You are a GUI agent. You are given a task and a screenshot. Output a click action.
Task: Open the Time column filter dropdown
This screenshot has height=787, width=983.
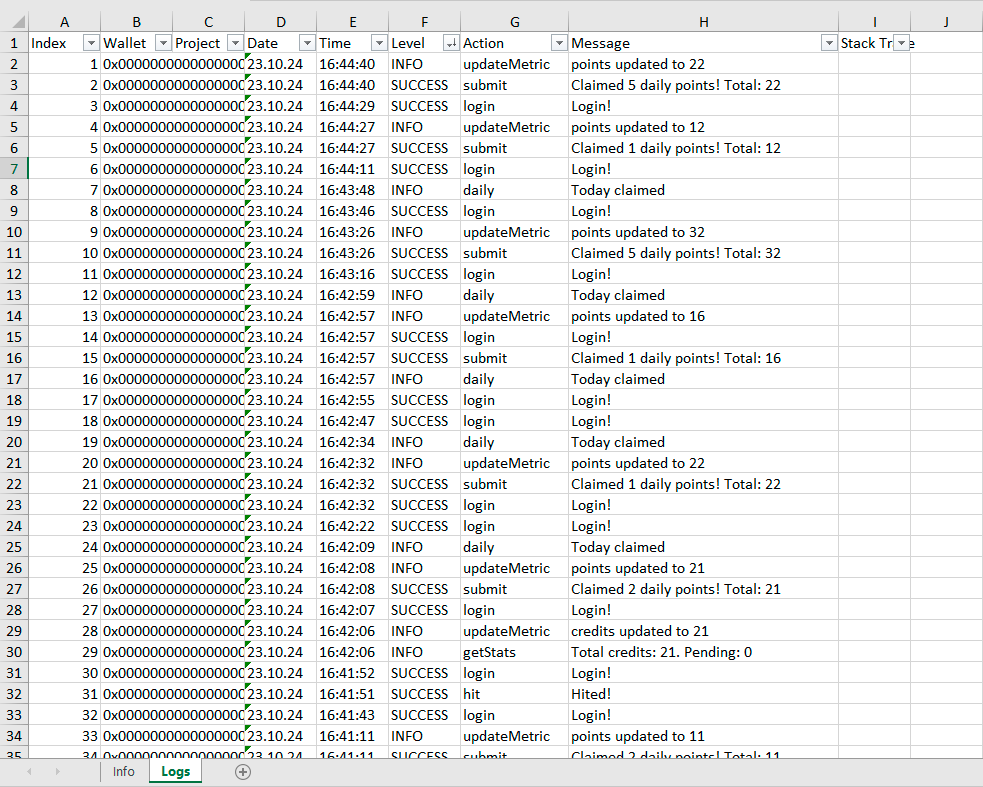pyautogui.click(x=379, y=43)
